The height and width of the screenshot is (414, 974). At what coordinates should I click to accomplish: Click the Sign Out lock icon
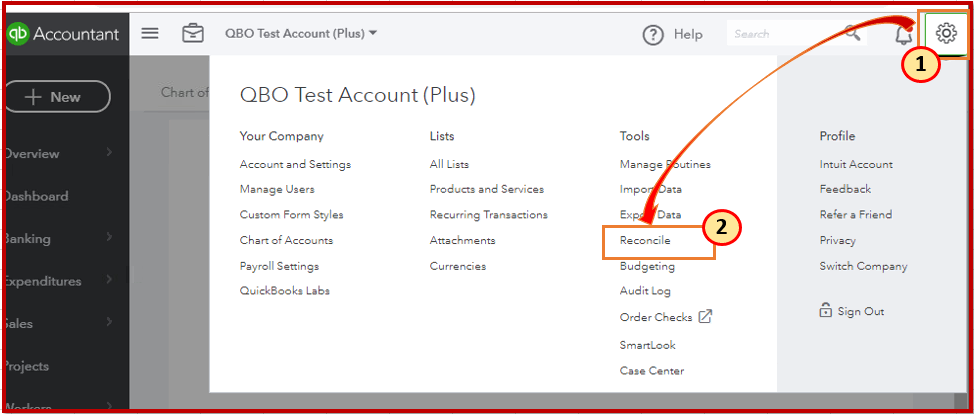click(x=826, y=311)
